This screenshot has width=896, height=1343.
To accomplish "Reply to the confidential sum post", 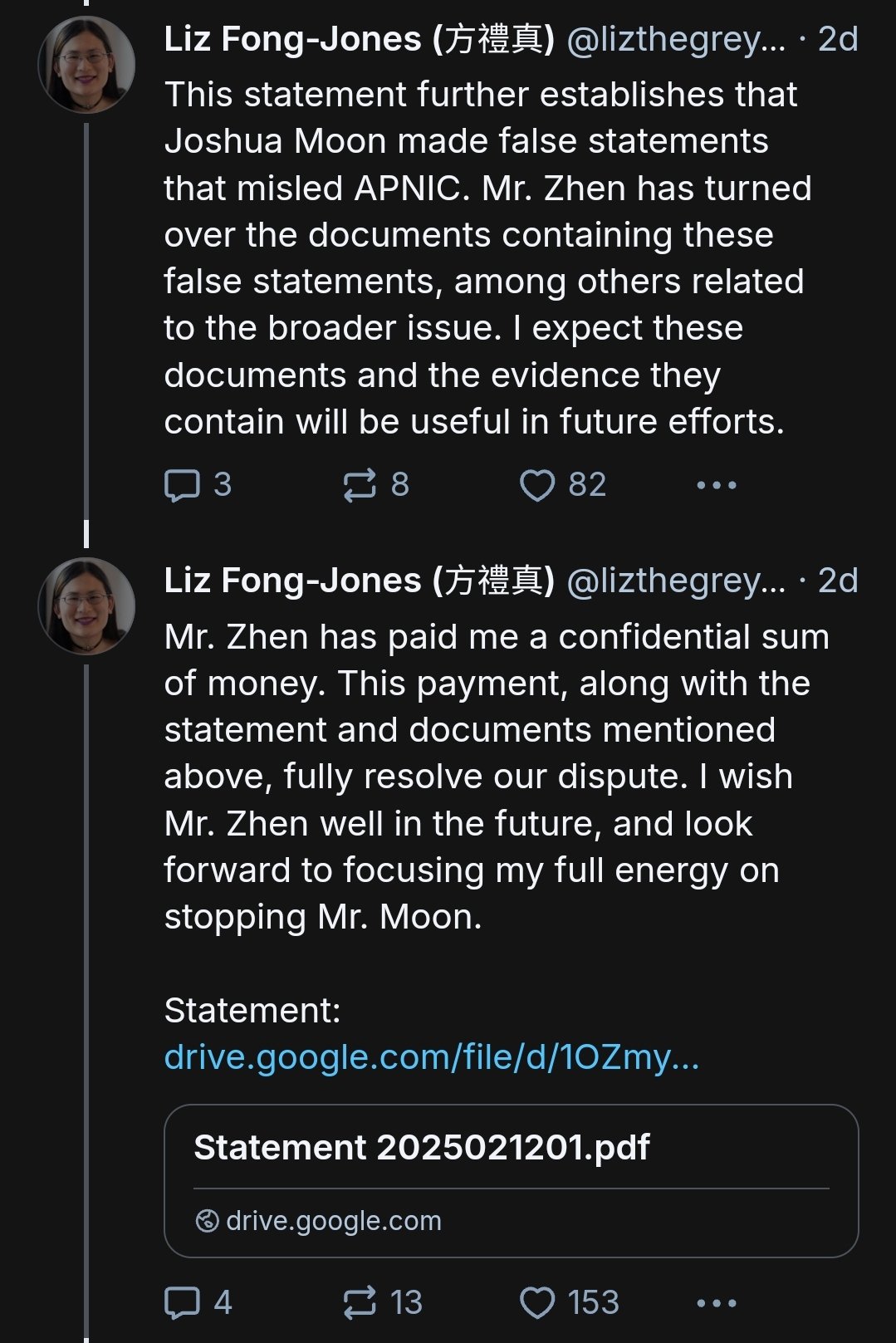I will (183, 1302).
